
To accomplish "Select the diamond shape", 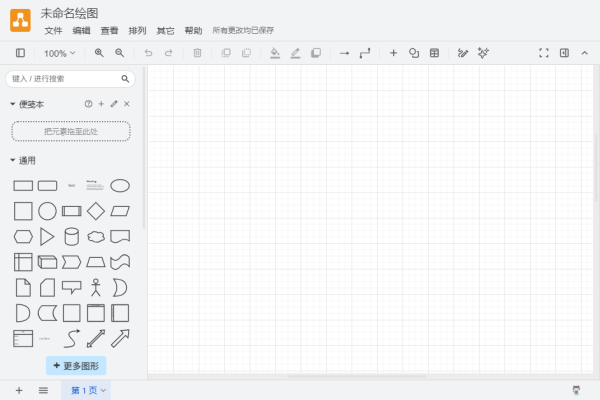I will click(x=96, y=211).
